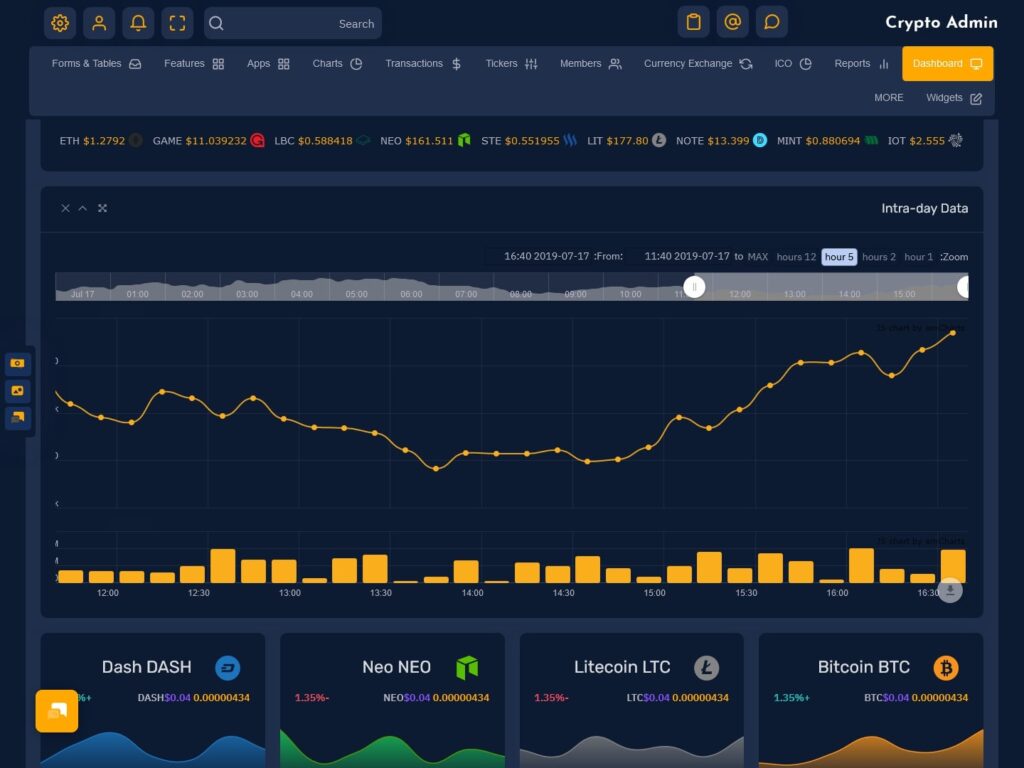Open the notifications bell icon
The image size is (1024, 768).
(137, 22)
